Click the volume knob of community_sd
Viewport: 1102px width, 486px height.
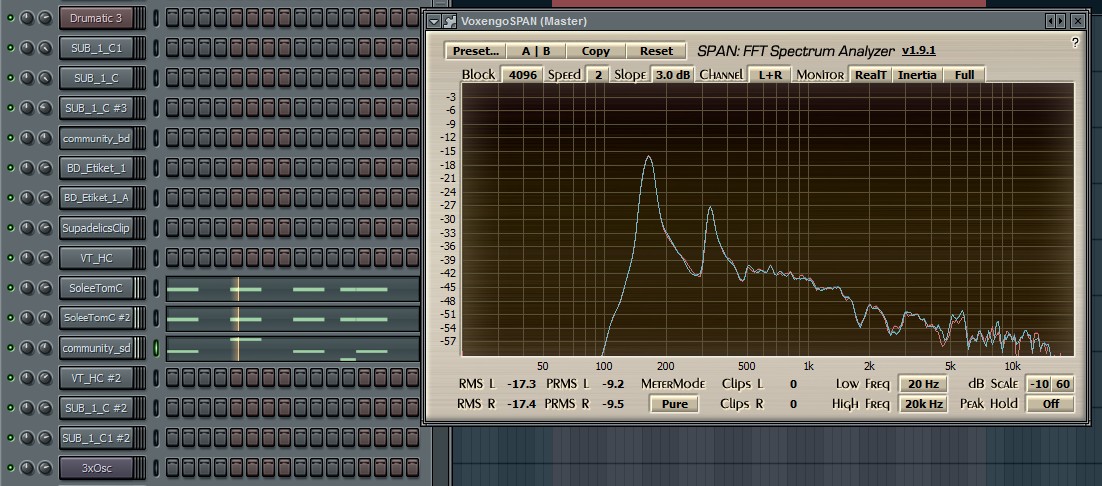[45, 348]
